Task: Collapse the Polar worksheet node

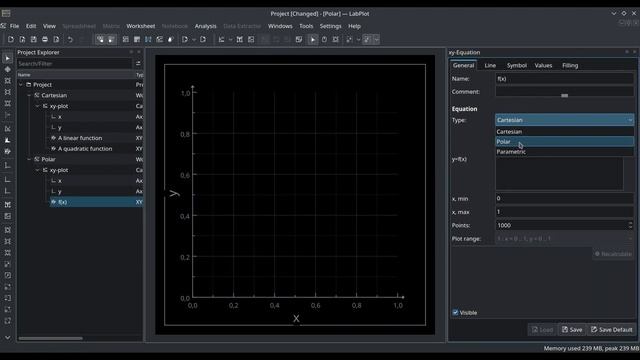Action: click(x=29, y=159)
